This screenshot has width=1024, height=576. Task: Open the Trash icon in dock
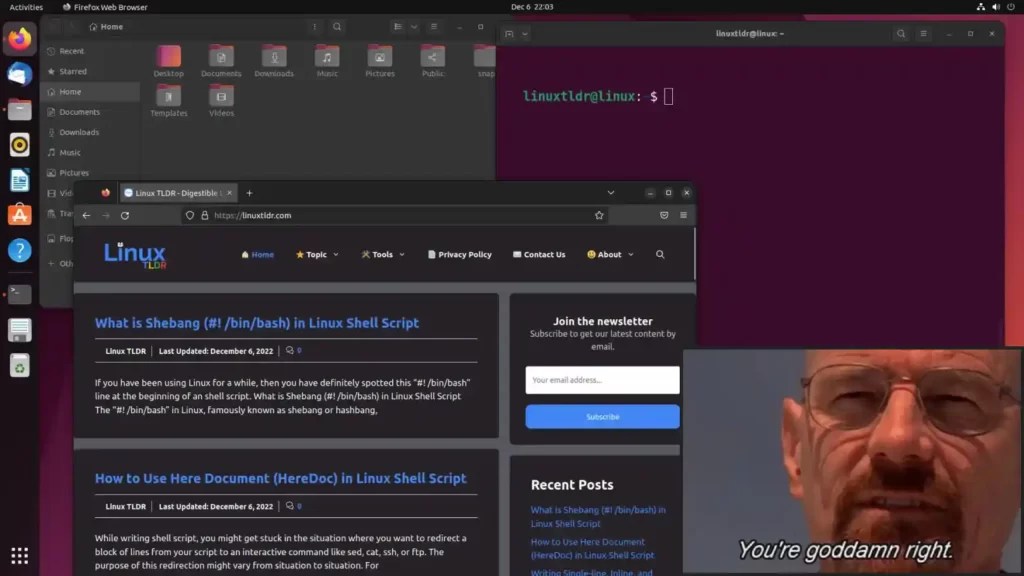(x=20, y=366)
